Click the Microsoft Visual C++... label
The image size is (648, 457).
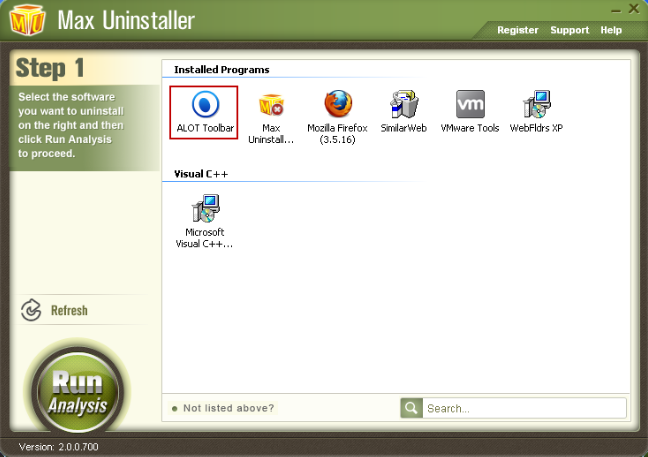pos(204,238)
